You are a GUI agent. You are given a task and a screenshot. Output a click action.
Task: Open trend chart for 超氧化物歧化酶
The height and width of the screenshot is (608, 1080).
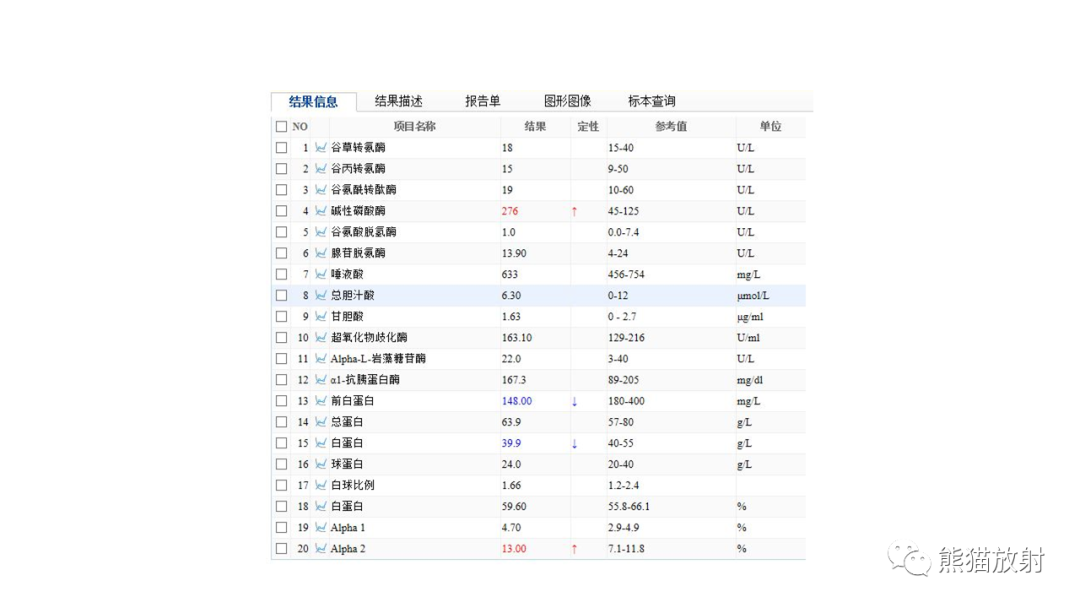tap(320, 337)
